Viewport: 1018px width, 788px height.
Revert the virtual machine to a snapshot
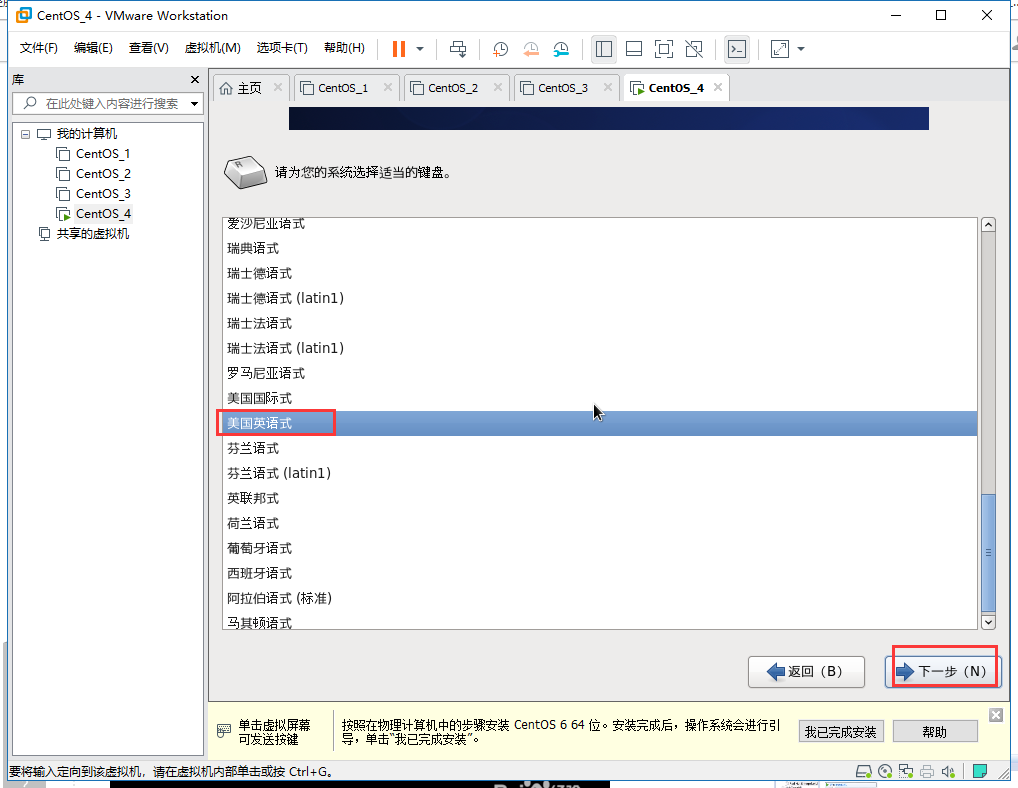(530, 49)
